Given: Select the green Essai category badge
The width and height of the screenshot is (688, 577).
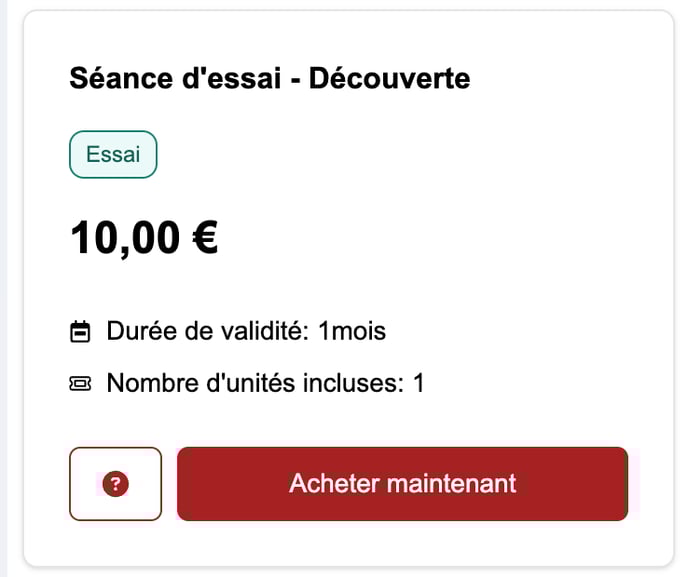Looking at the screenshot, I should point(113,154).
